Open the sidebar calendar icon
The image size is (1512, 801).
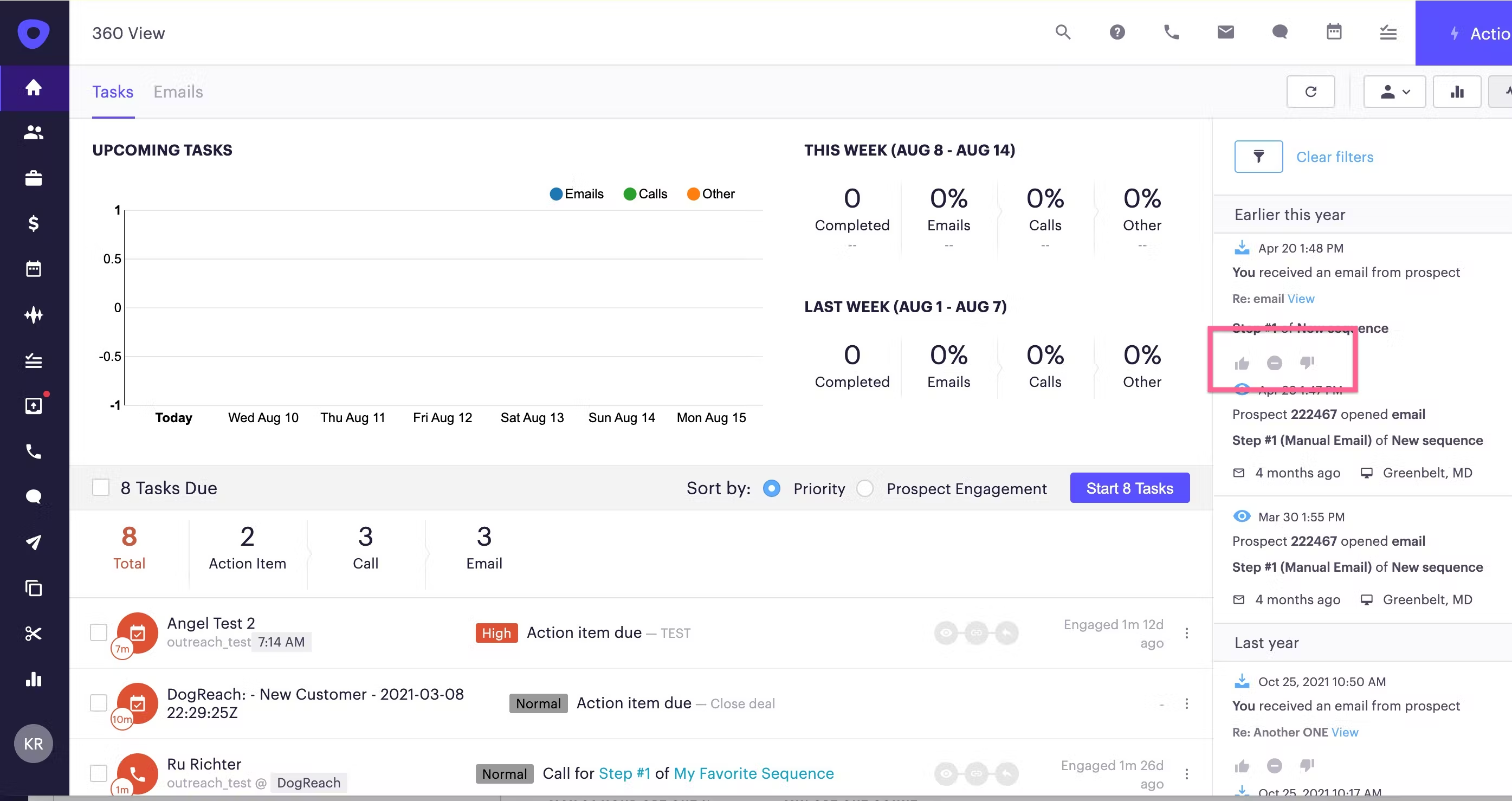(x=34, y=269)
